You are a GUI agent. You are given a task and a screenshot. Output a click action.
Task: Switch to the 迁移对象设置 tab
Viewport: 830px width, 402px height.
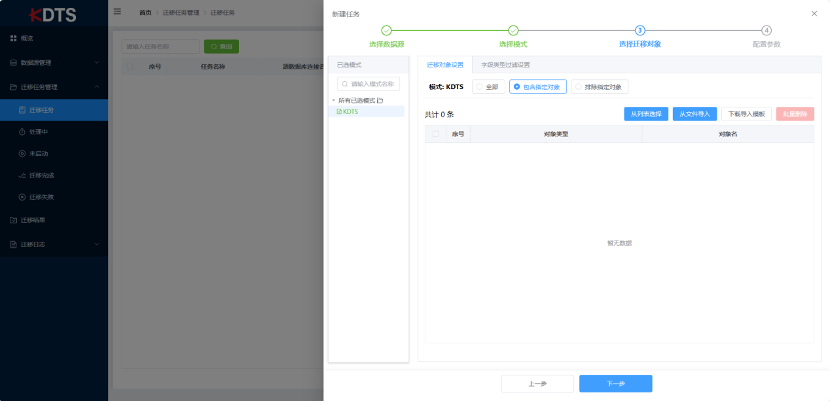[445, 65]
